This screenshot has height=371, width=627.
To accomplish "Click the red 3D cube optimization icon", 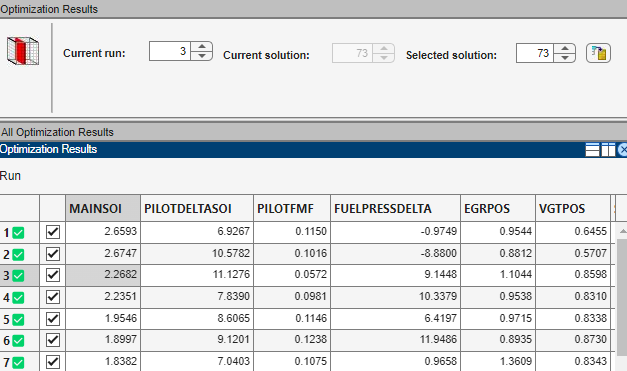I will (x=23, y=51).
